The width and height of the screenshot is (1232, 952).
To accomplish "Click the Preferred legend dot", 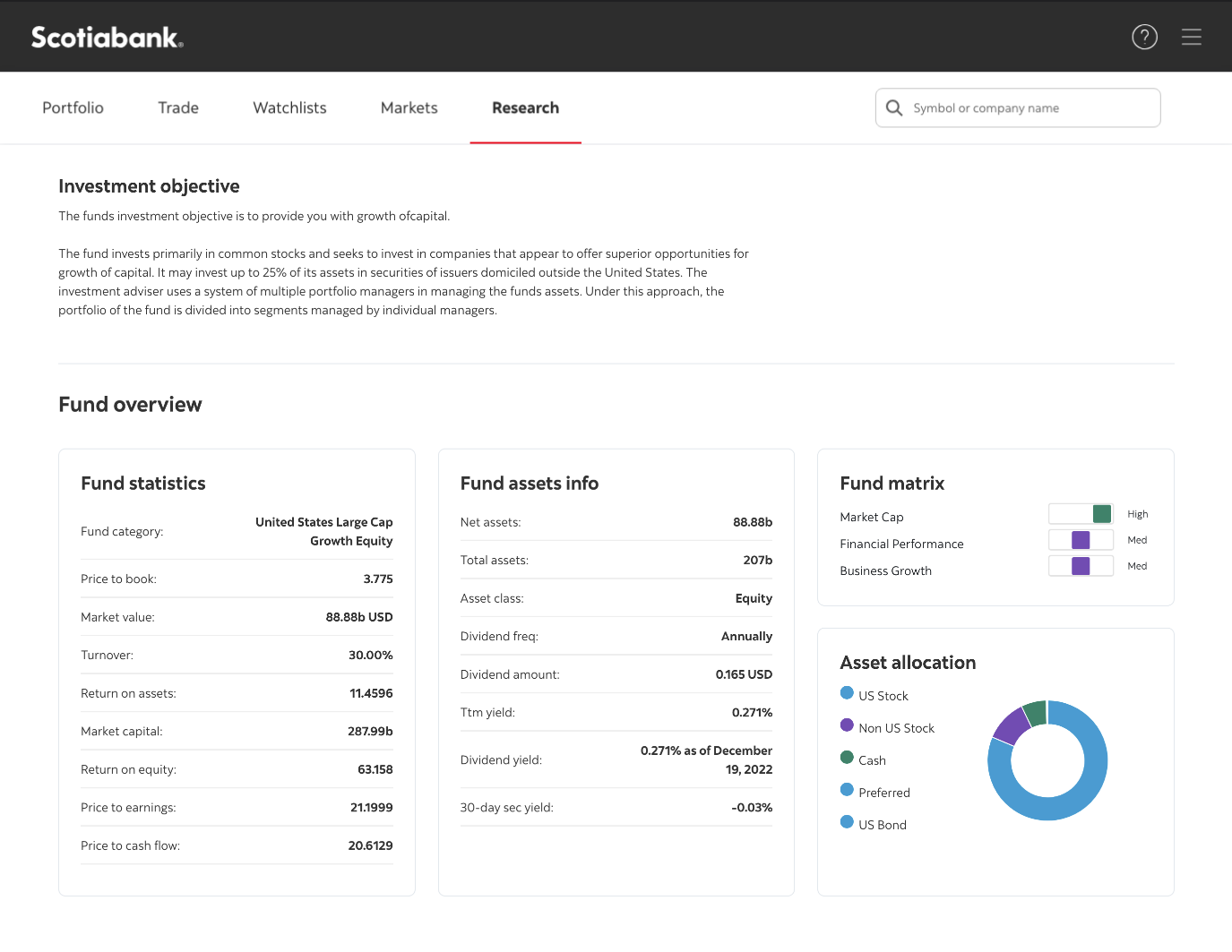I will pos(847,790).
